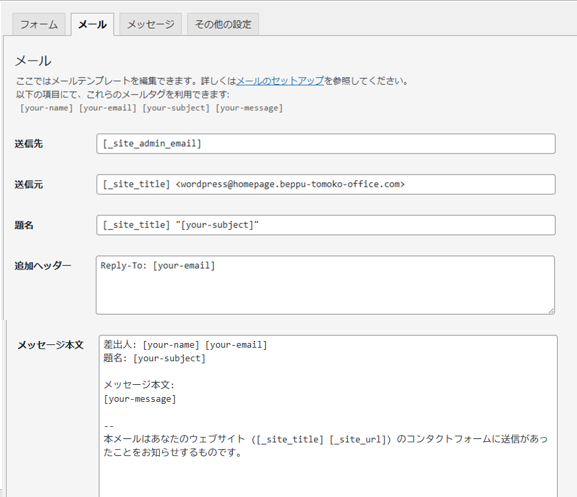Click the 送信先 field label
The height and width of the screenshot is (497, 577).
pyautogui.click(x=29, y=144)
